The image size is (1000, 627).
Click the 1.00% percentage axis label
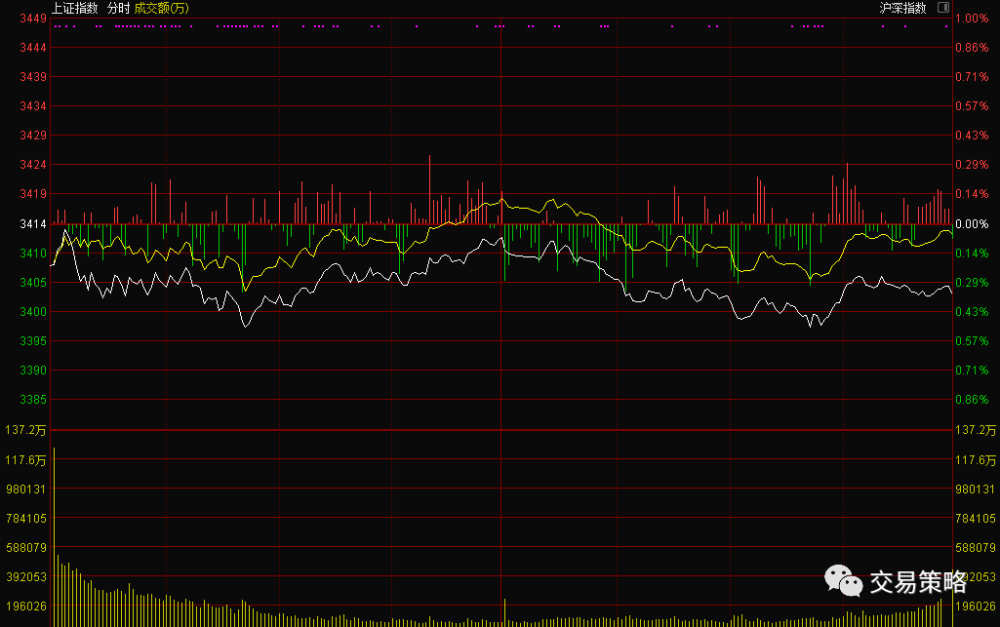pos(972,18)
